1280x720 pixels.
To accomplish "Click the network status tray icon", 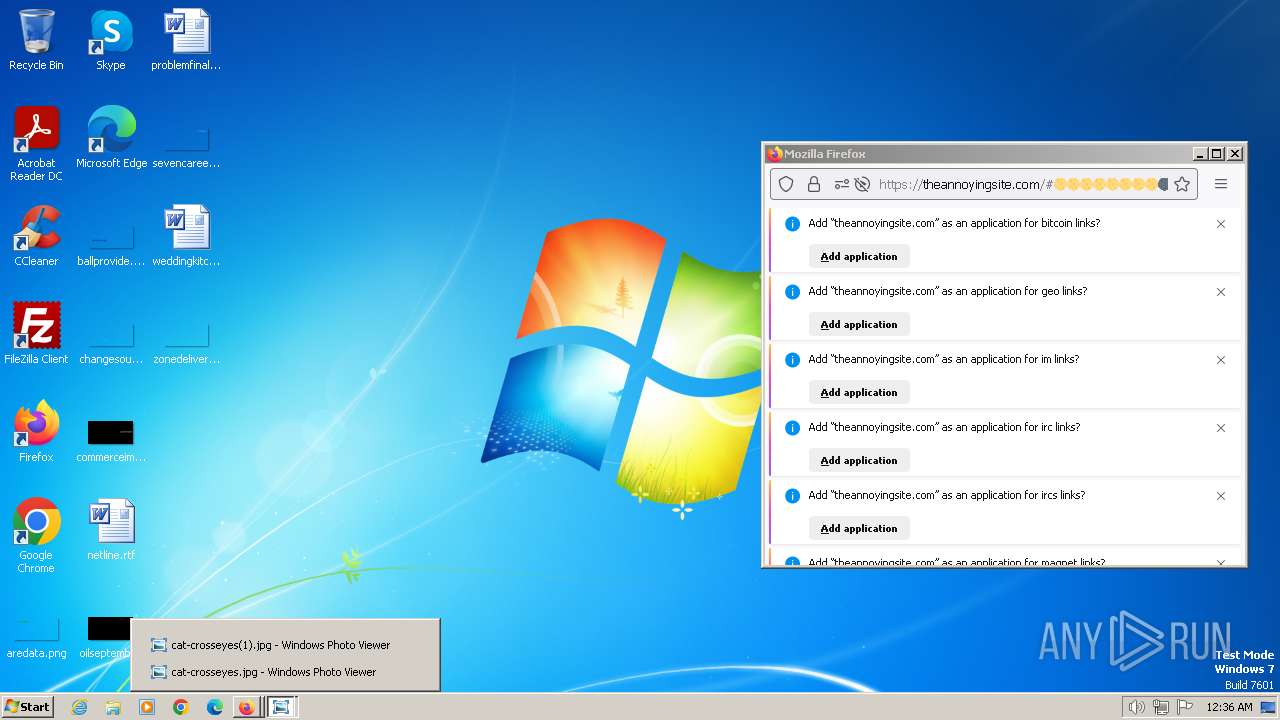I will point(1161,707).
